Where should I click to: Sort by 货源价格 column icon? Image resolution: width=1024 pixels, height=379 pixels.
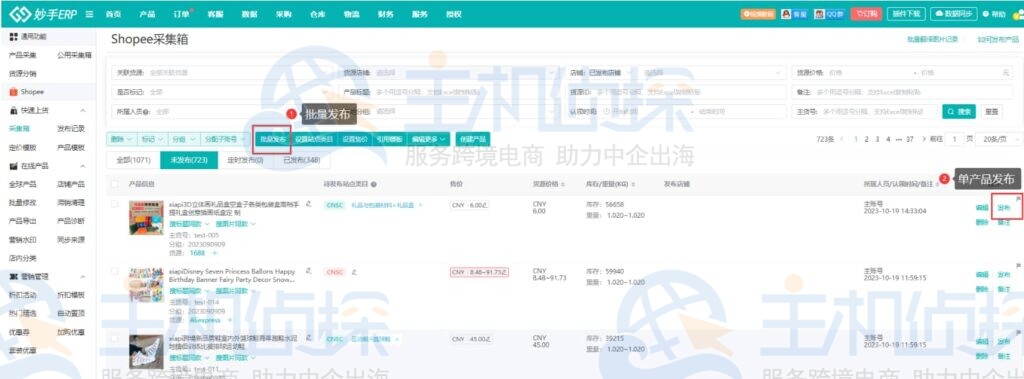[x=564, y=185]
